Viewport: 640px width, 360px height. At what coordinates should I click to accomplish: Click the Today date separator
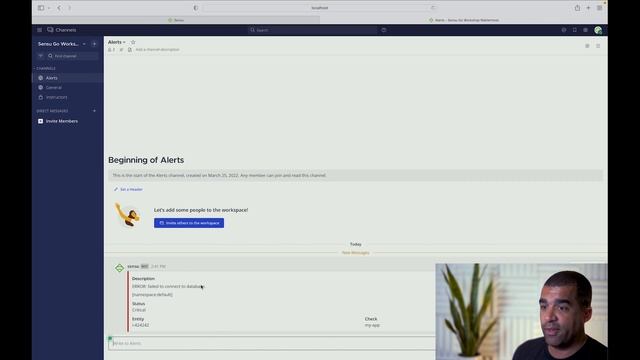(356, 244)
